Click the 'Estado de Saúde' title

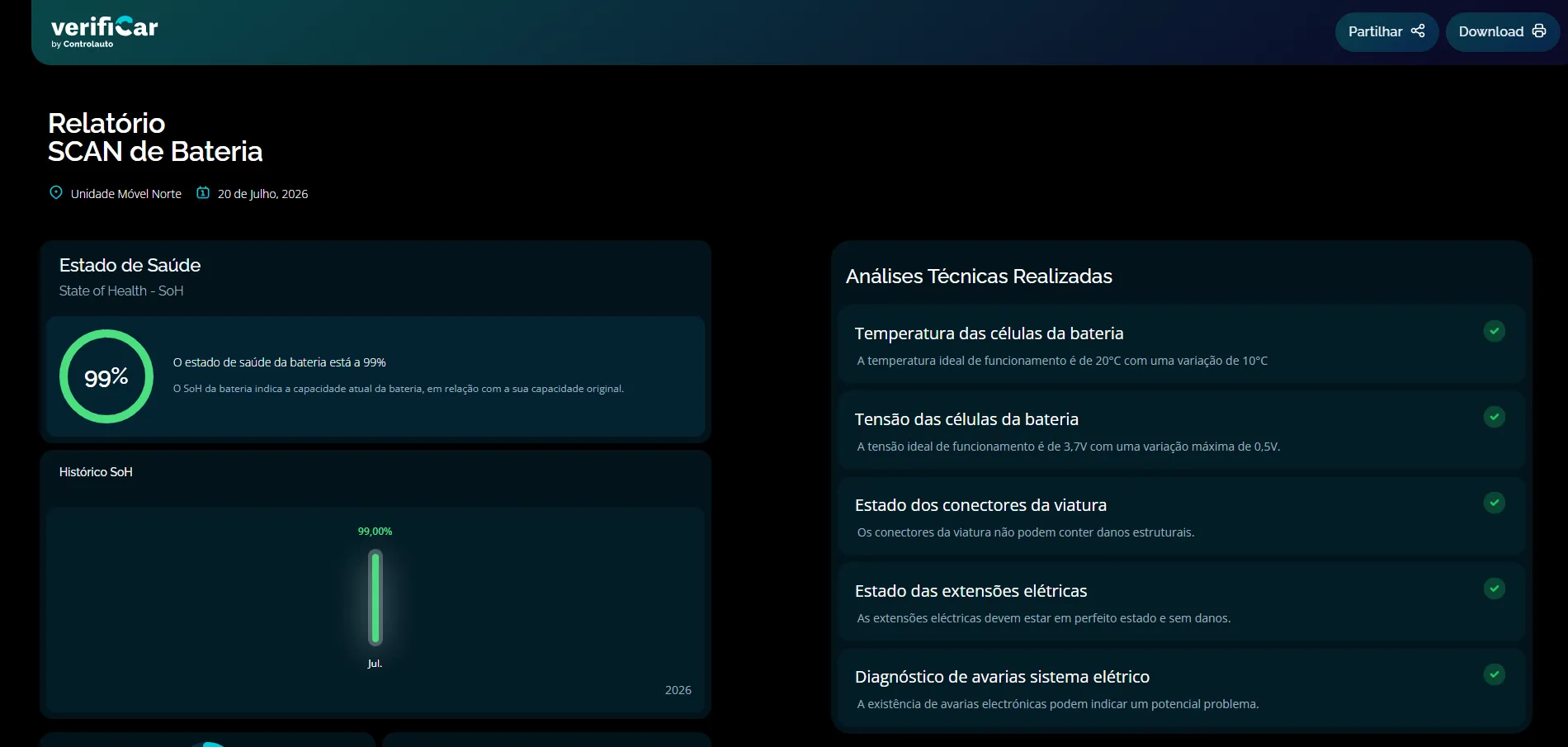point(130,265)
